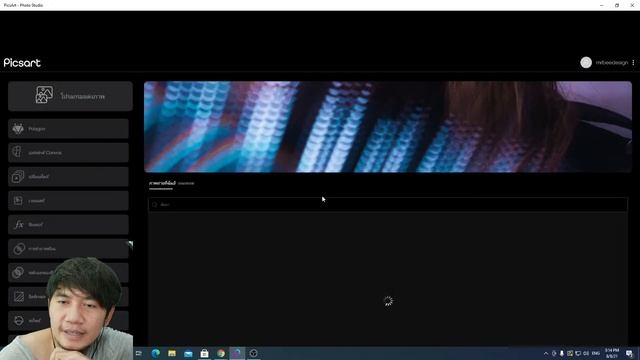Click the mrbeedesign username
The image size is (640, 360).
point(611,63)
